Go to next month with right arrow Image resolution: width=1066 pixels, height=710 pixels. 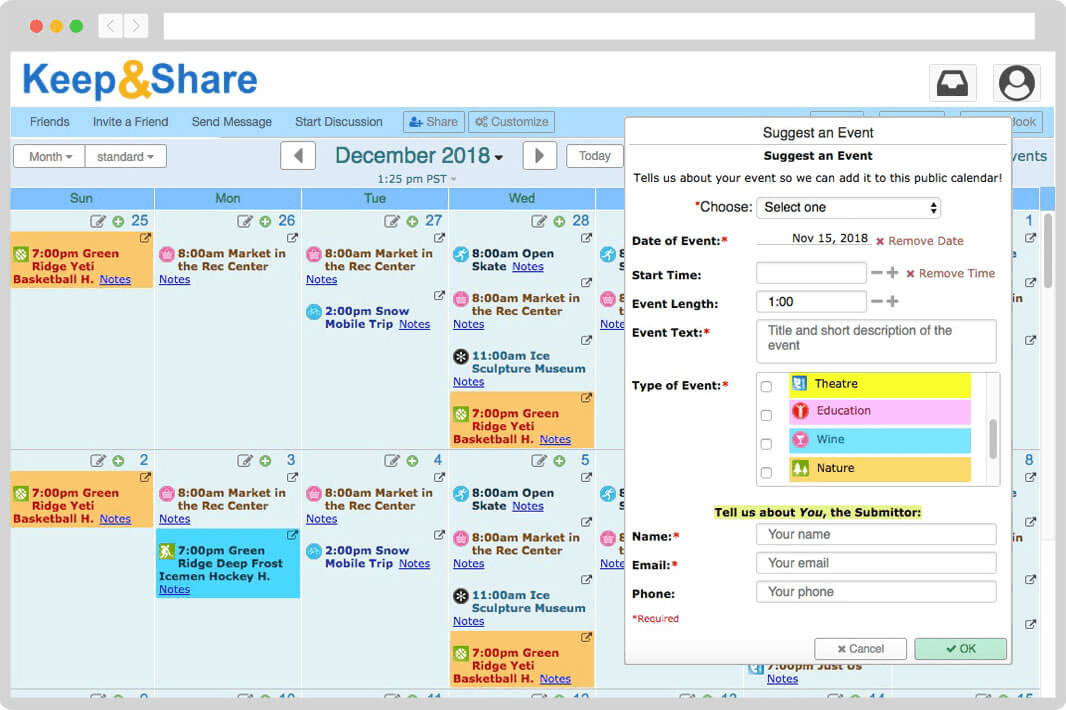[539, 156]
